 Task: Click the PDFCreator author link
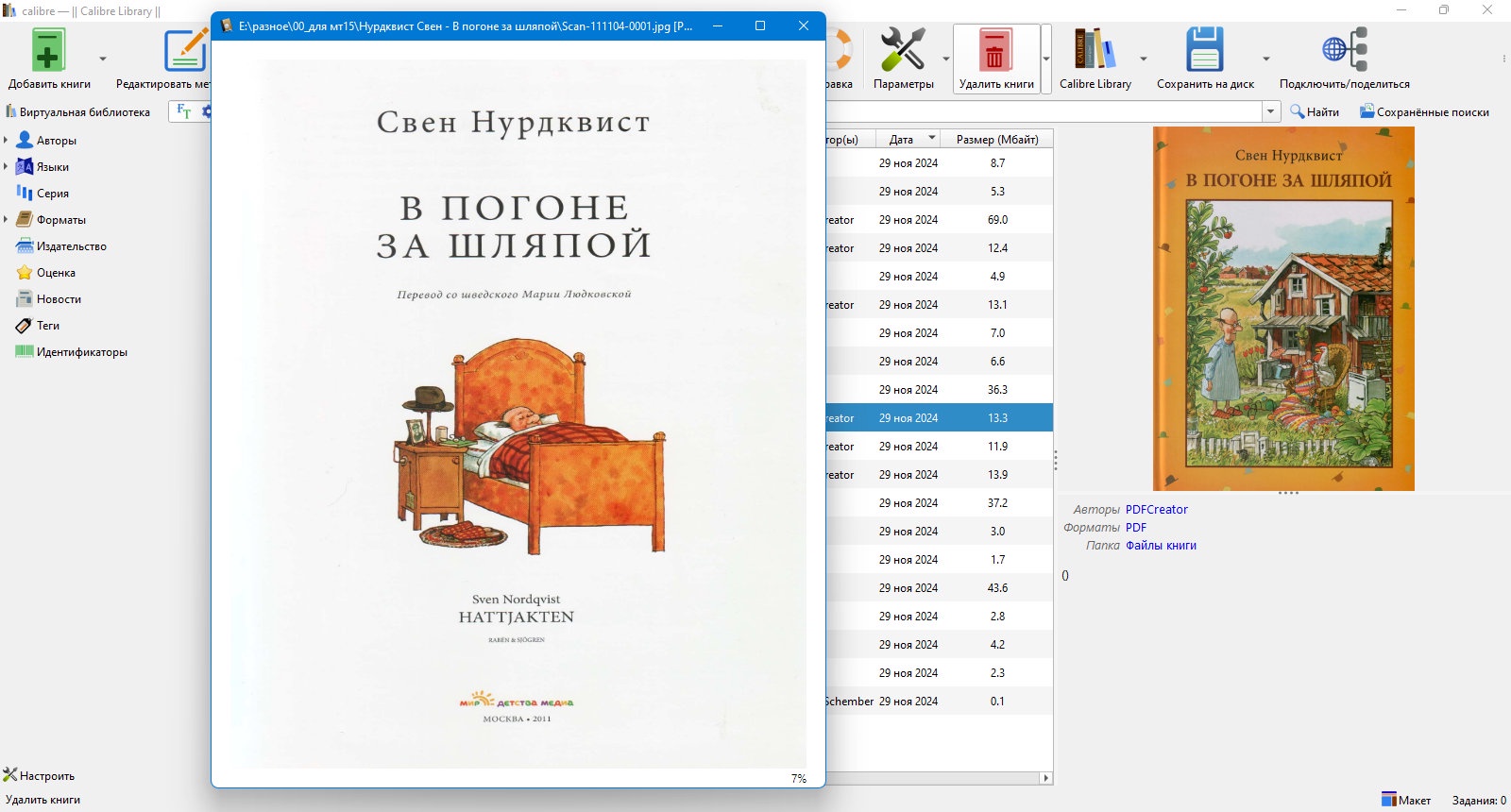click(x=1157, y=509)
